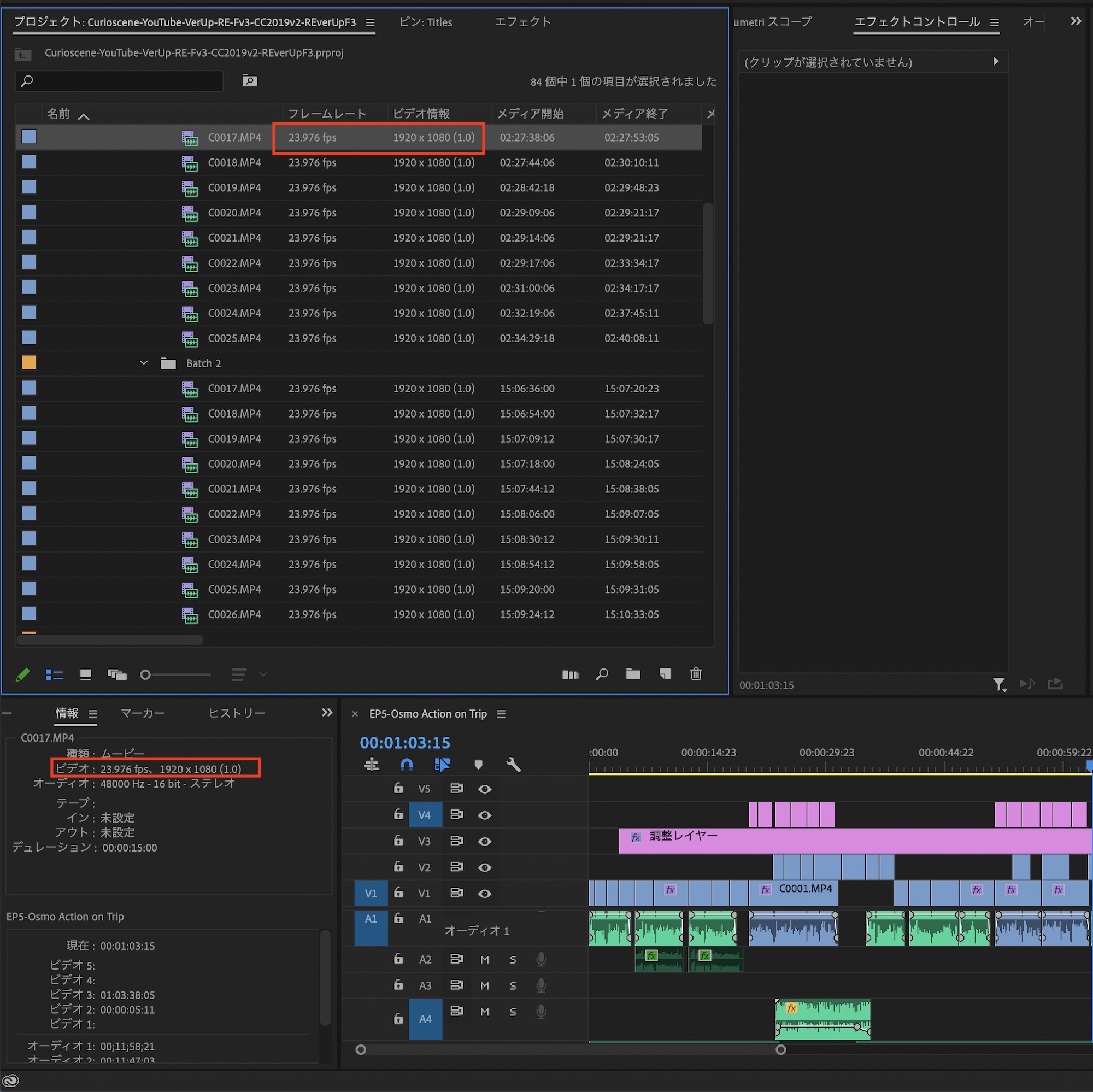
Task: Click the trash delete icon in Project panel
Action: pyautogui.click(x=696, y=674)
